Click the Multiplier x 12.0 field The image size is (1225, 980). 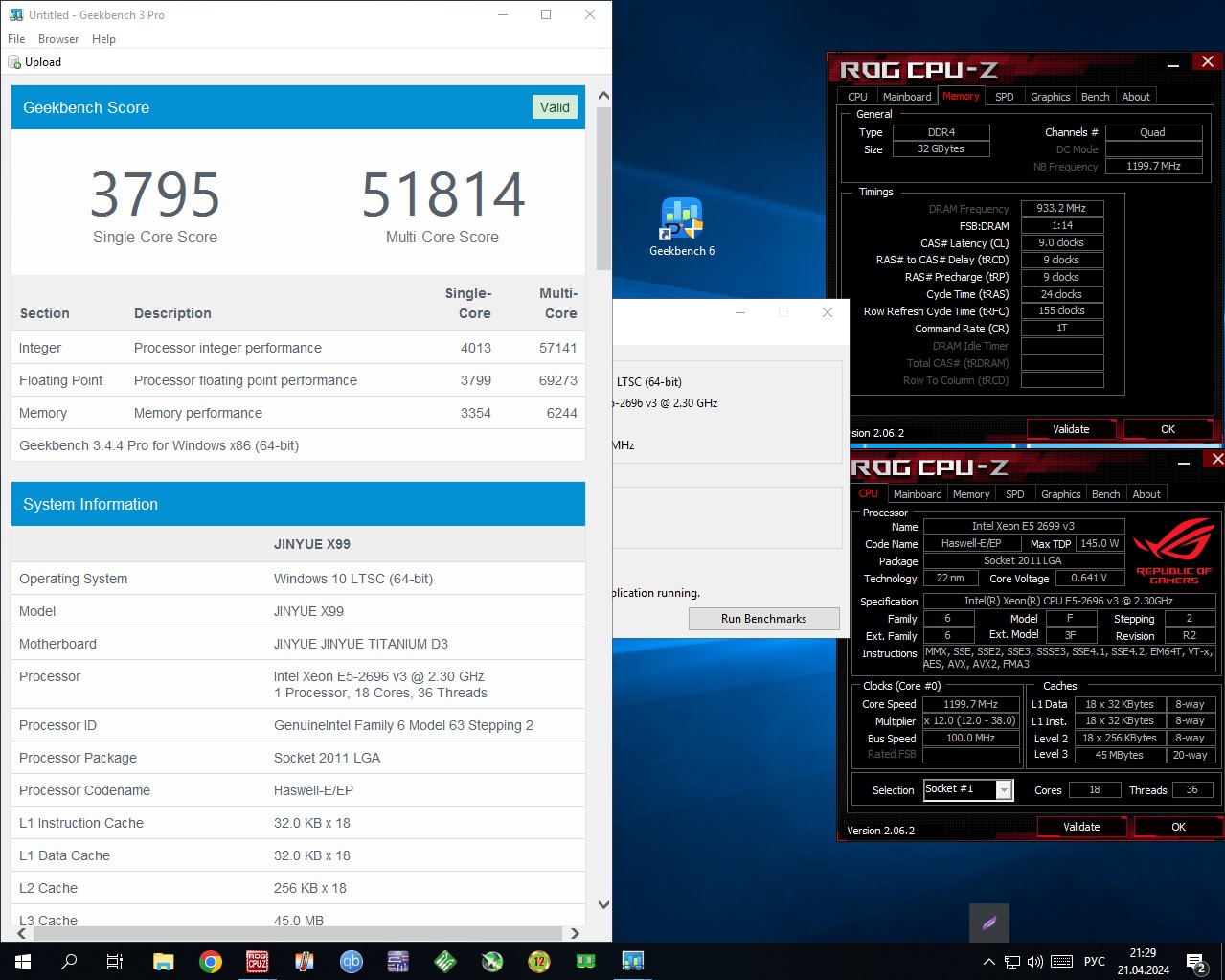point(970,721)
